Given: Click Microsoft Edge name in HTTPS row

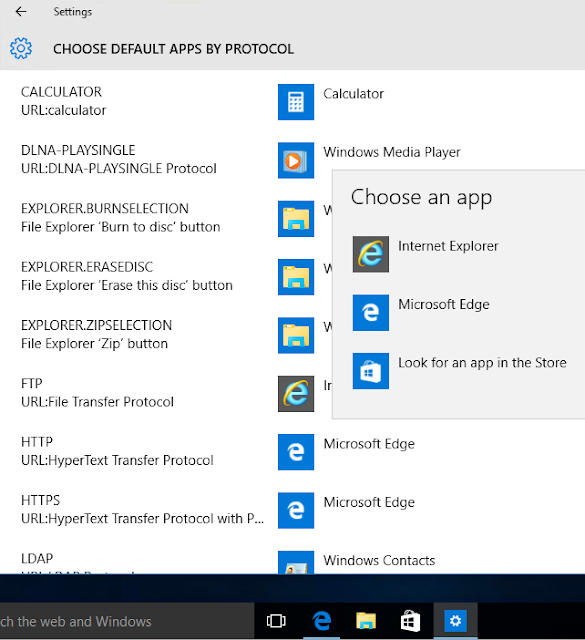Looking at the screenshot, I should tap(369, 502).
